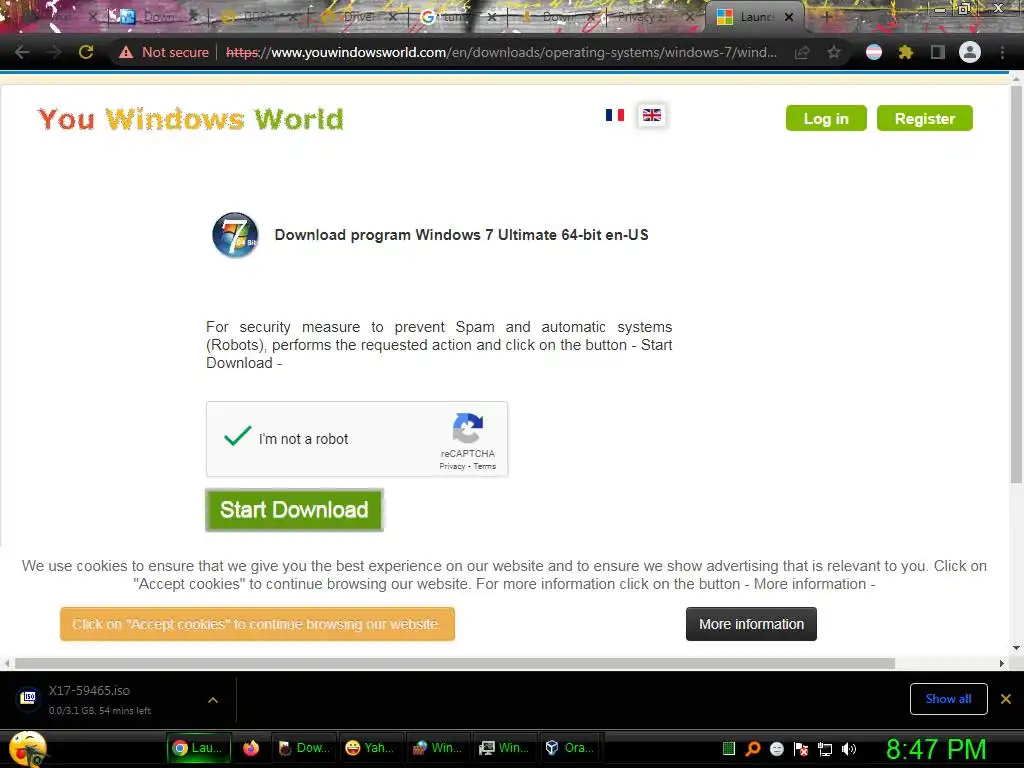Accept cookies with the orange button
The image size is (1024, 768).
click(x=257, y=624)
